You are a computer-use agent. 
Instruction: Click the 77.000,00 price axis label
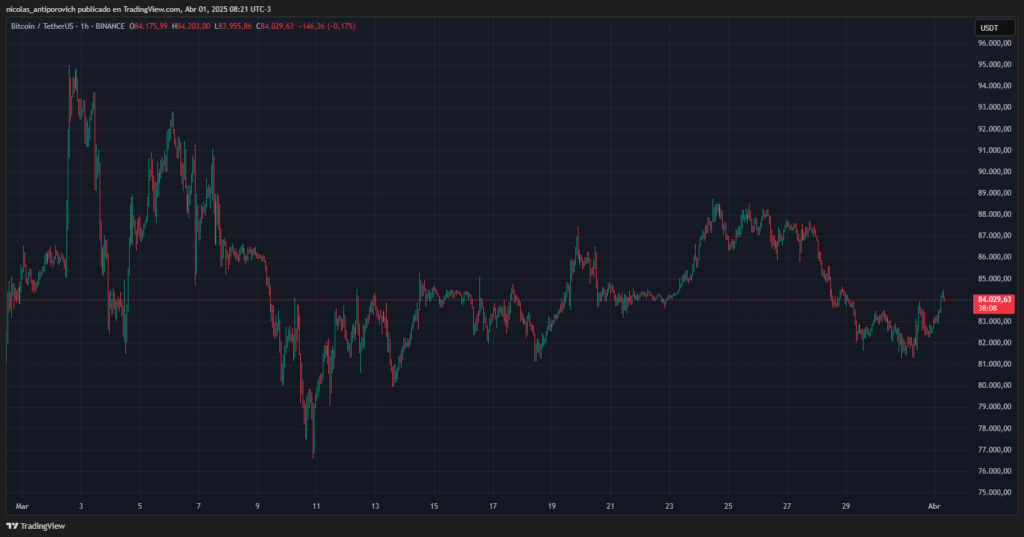[x=994, y=450]
